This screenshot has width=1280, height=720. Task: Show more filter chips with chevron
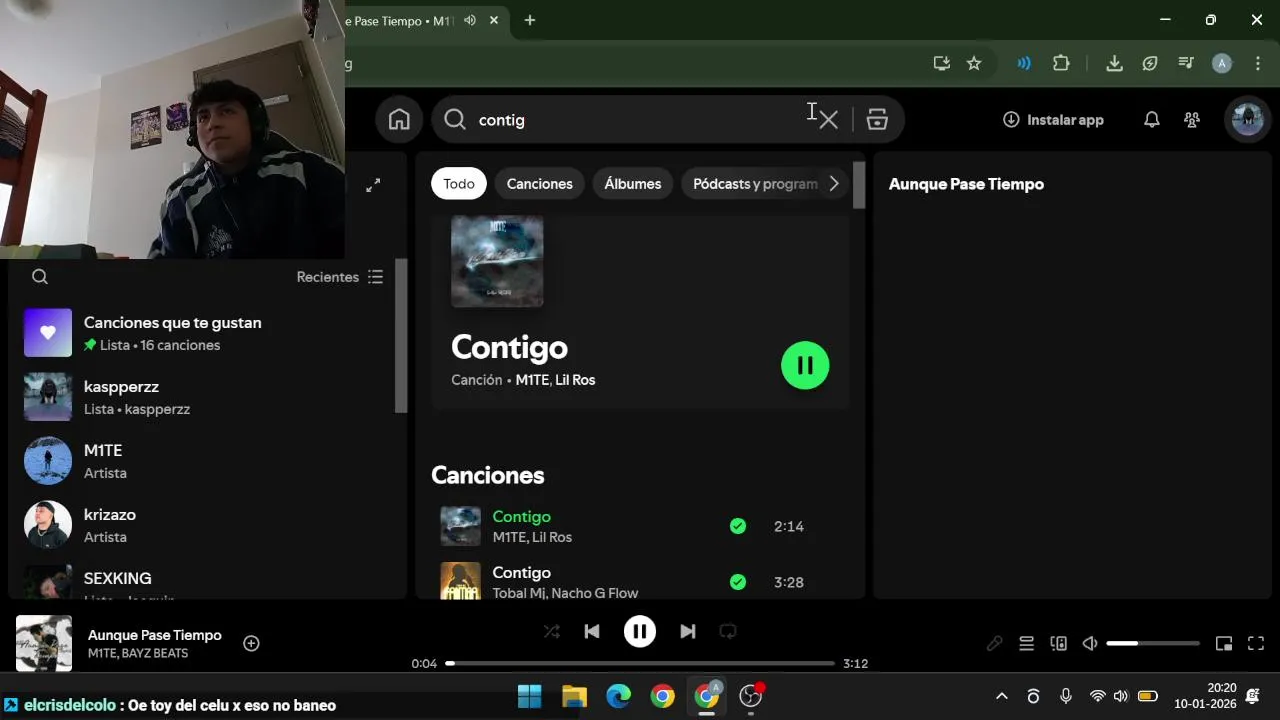(x=834, y=184)
